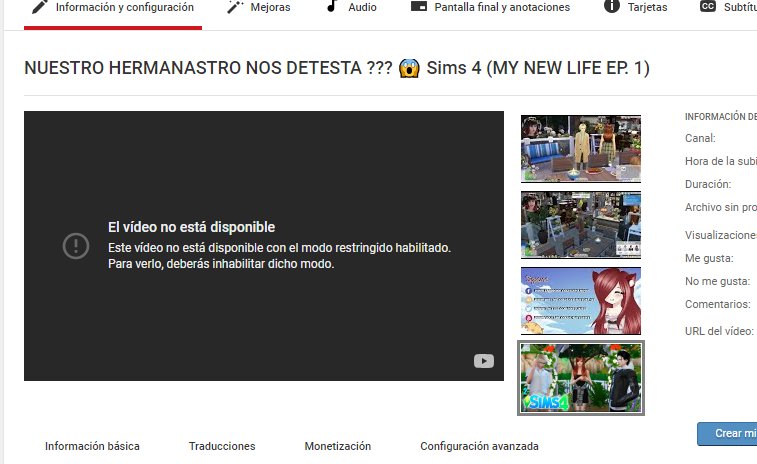
Task: Open the Información y configuración tab
Action: click(x=113, y=7)
